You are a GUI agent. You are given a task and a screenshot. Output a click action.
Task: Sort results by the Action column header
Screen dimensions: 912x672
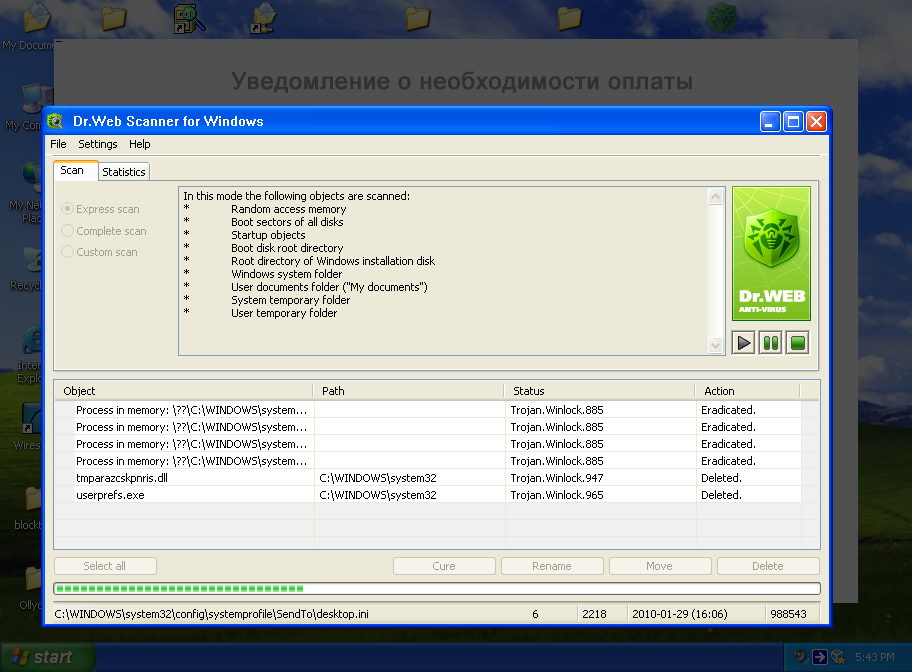747,391
